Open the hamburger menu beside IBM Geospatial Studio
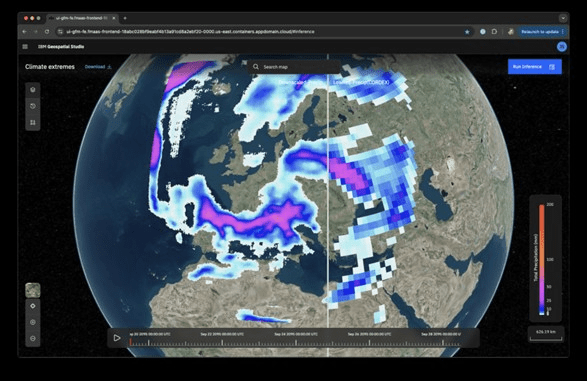The width and height of the screenshot is (587, 381). pyautogui.click(x=25, y=47)
